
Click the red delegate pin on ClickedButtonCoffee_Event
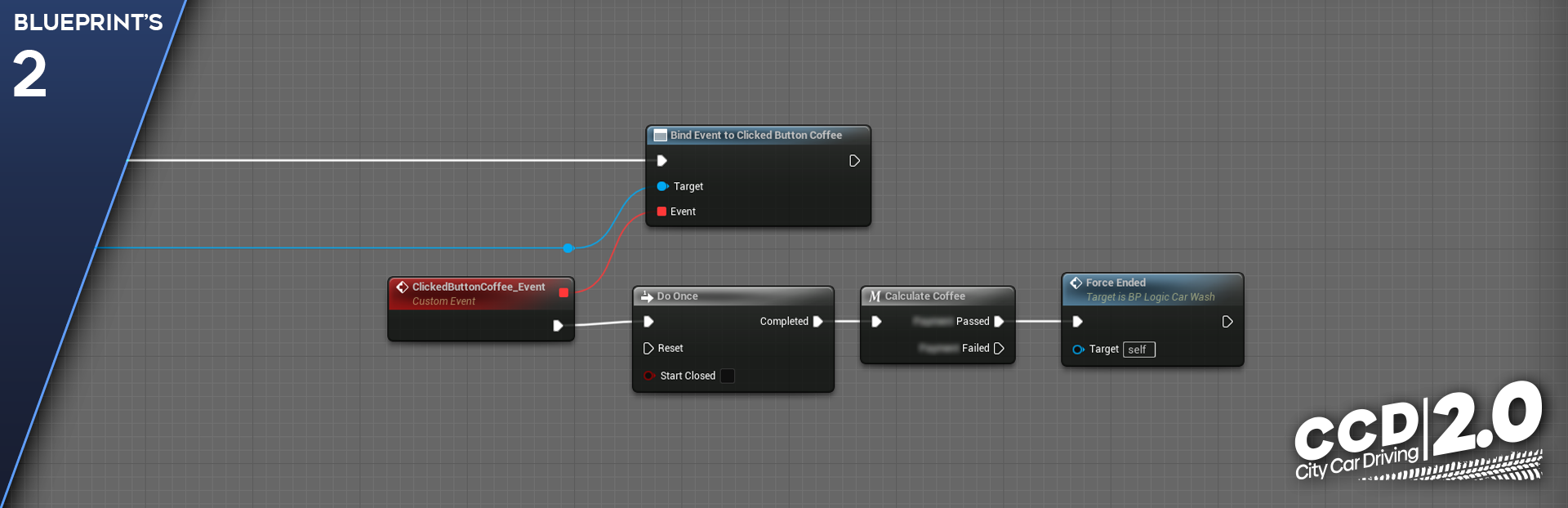click(563, 292)
